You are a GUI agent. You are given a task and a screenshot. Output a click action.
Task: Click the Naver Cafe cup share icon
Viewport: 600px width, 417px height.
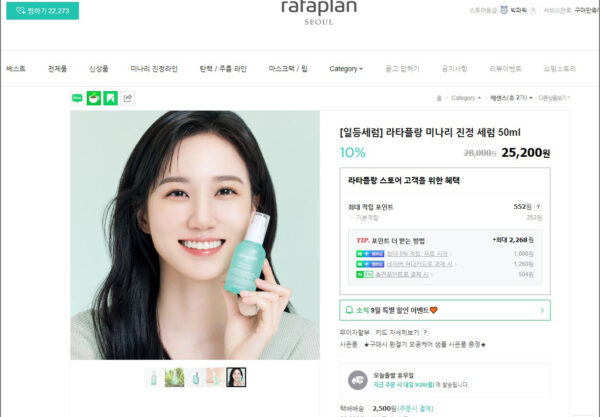click(94, 98)
